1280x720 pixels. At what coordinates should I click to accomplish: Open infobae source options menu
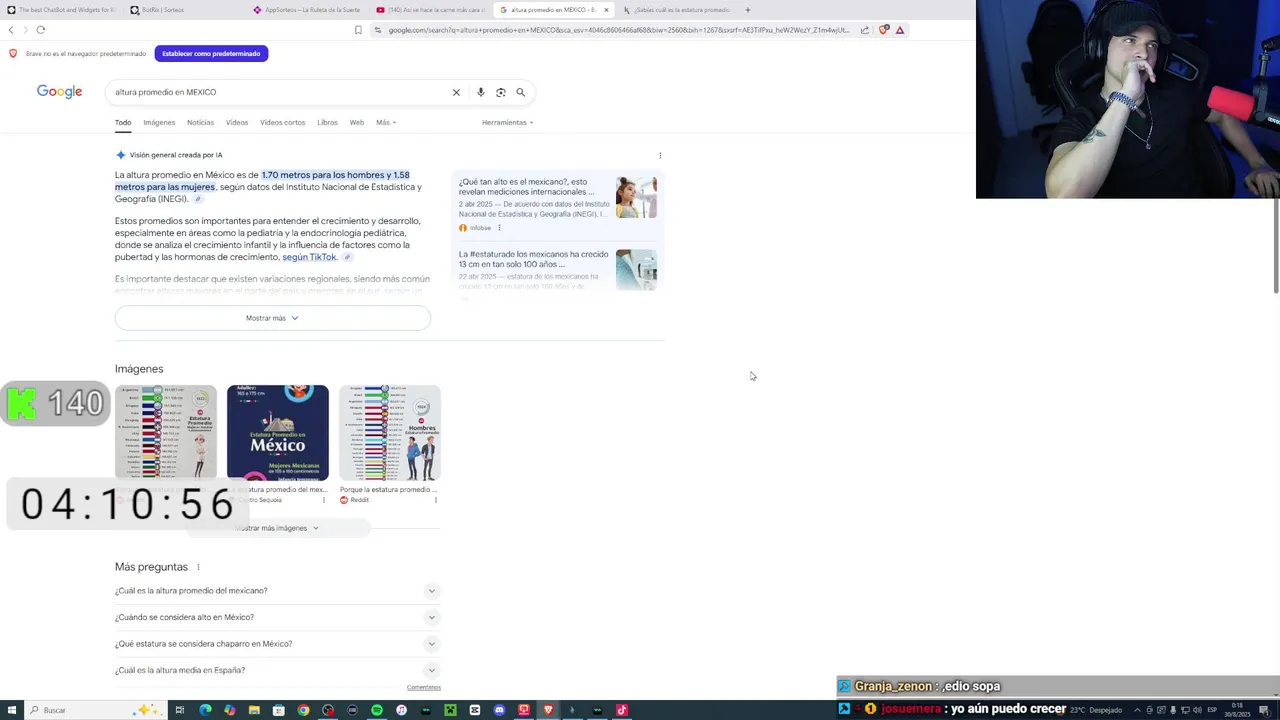(499, 228)
